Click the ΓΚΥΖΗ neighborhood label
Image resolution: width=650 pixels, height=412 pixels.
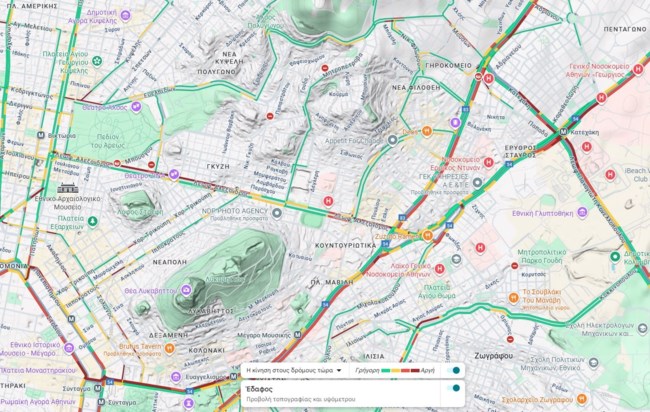tap(218, 166)
